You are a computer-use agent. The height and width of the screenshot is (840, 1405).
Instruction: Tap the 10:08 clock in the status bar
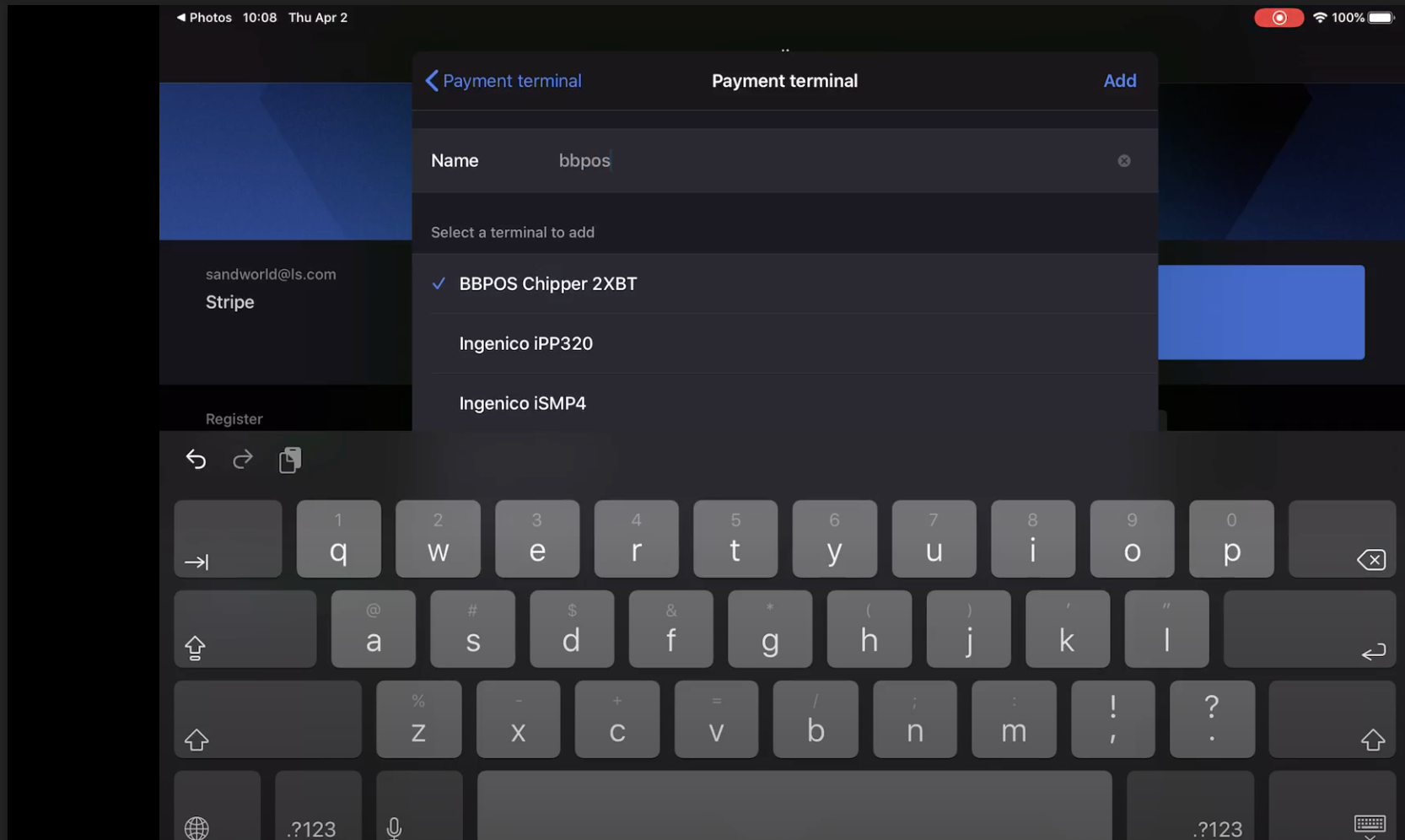(260, 17)
